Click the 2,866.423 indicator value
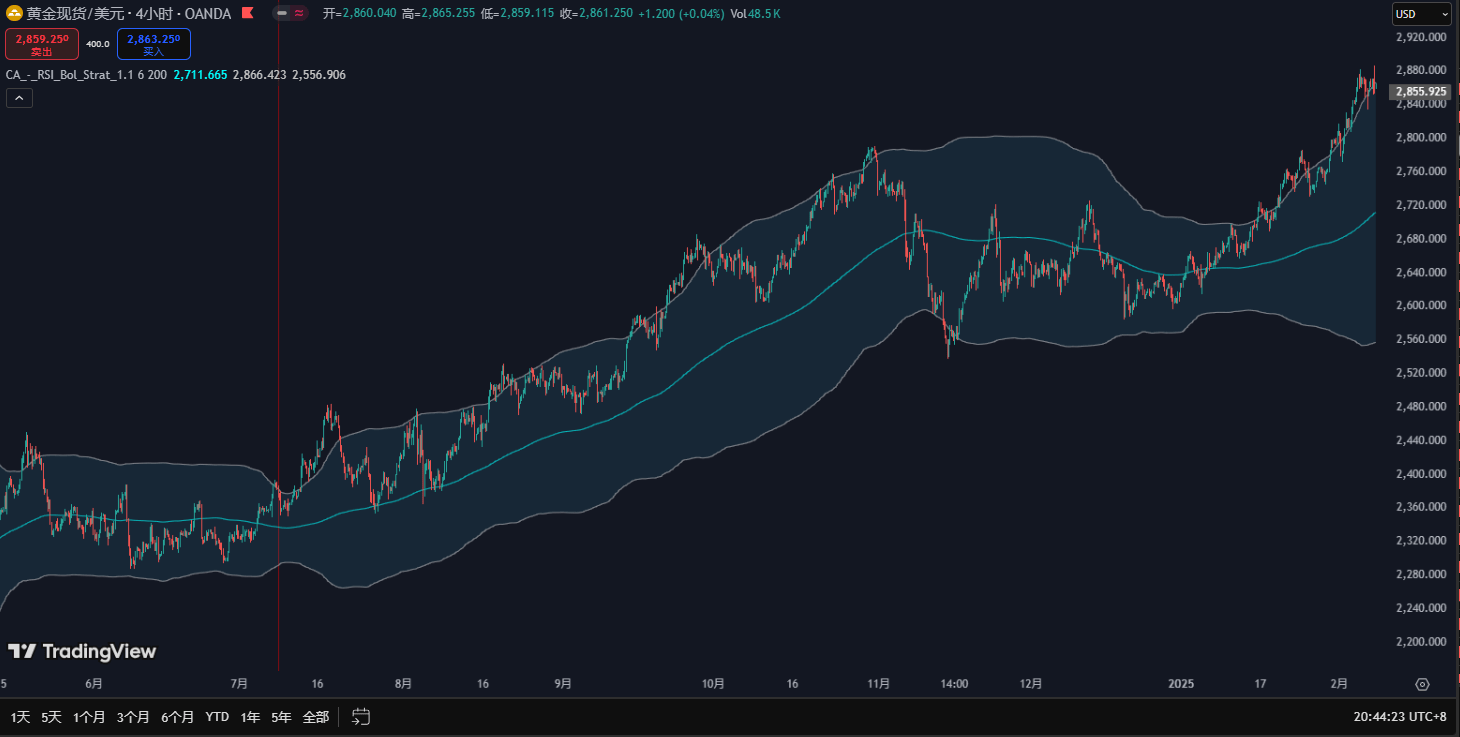Viewport: 1460px width, 737px height. [x=259, y=75]
